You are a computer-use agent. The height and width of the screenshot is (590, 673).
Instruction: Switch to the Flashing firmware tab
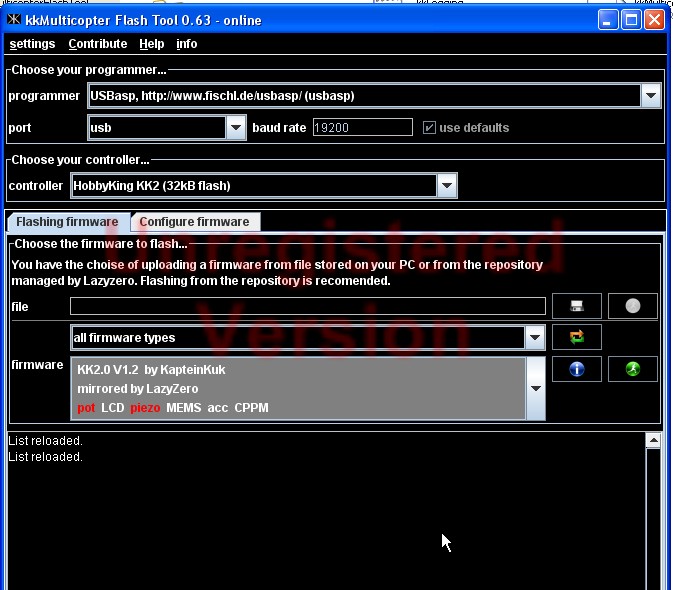[67, 222]
